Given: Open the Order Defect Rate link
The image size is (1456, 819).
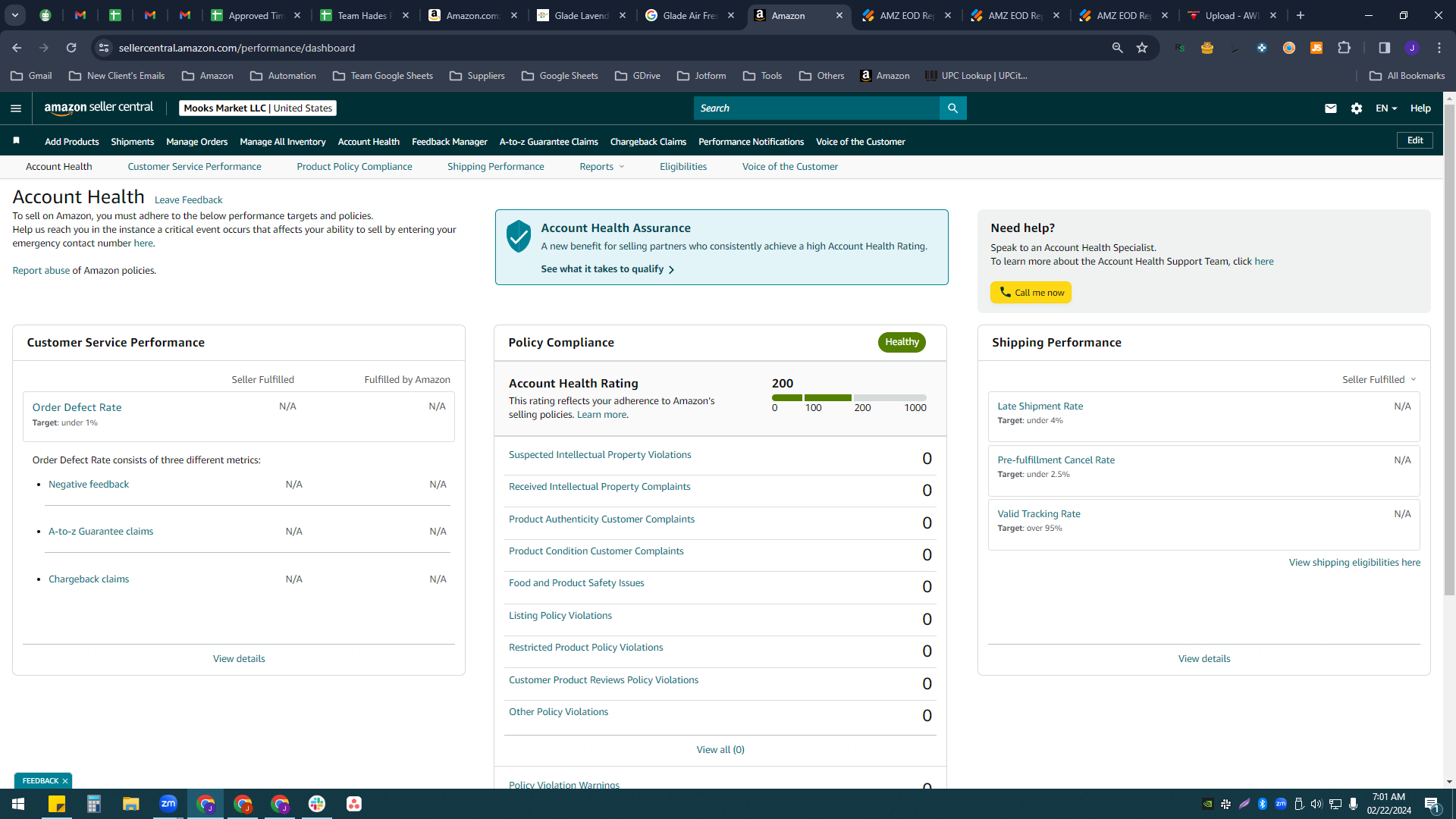Looking at the screenshot, I should click(x=77, y=407).
